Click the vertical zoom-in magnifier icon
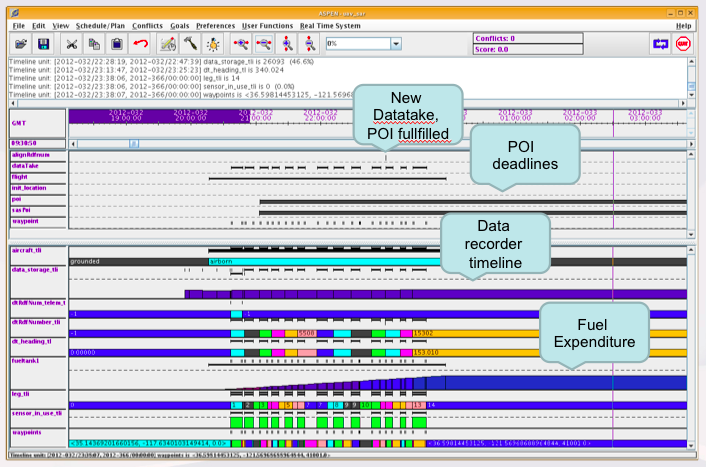 coord(287,44)
